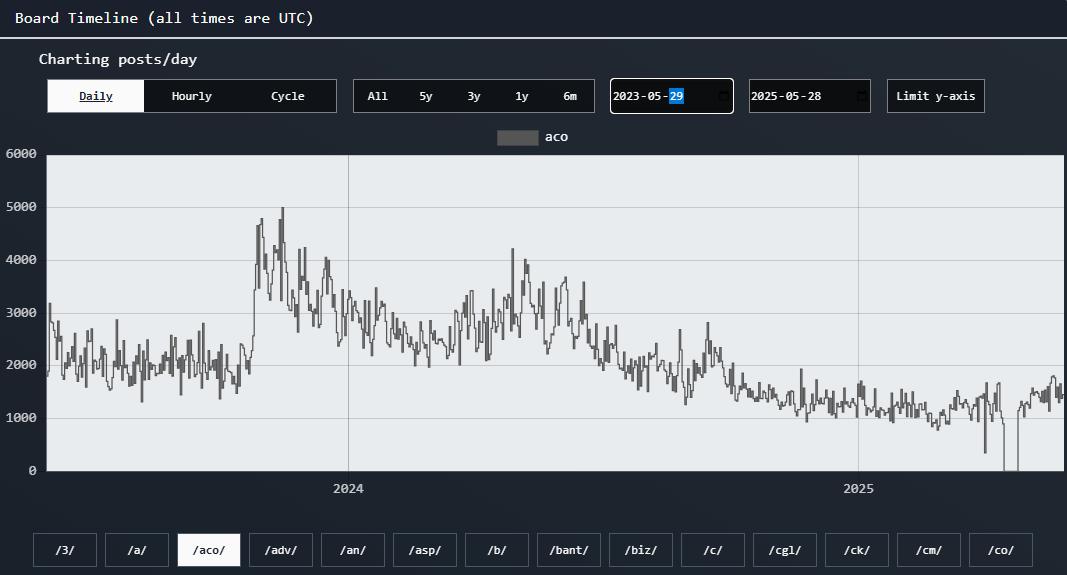Viewport: 1067px width, 575px height.
Task: Click the 3000 y-axis label
Action: pos(21,313)
